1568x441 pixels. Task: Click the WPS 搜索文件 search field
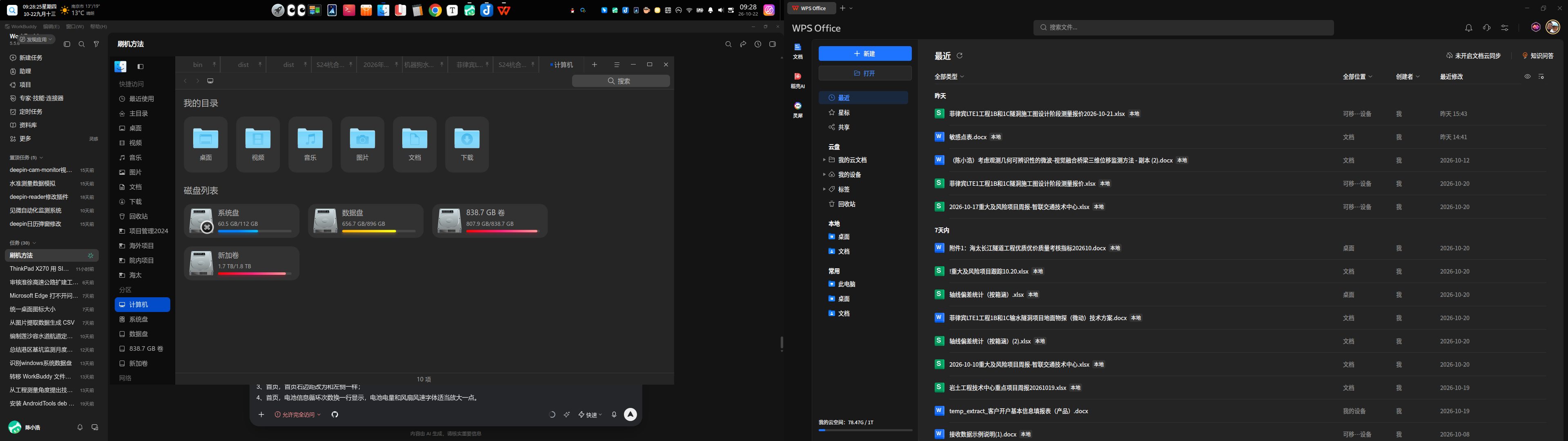(x=1183, y=27)
